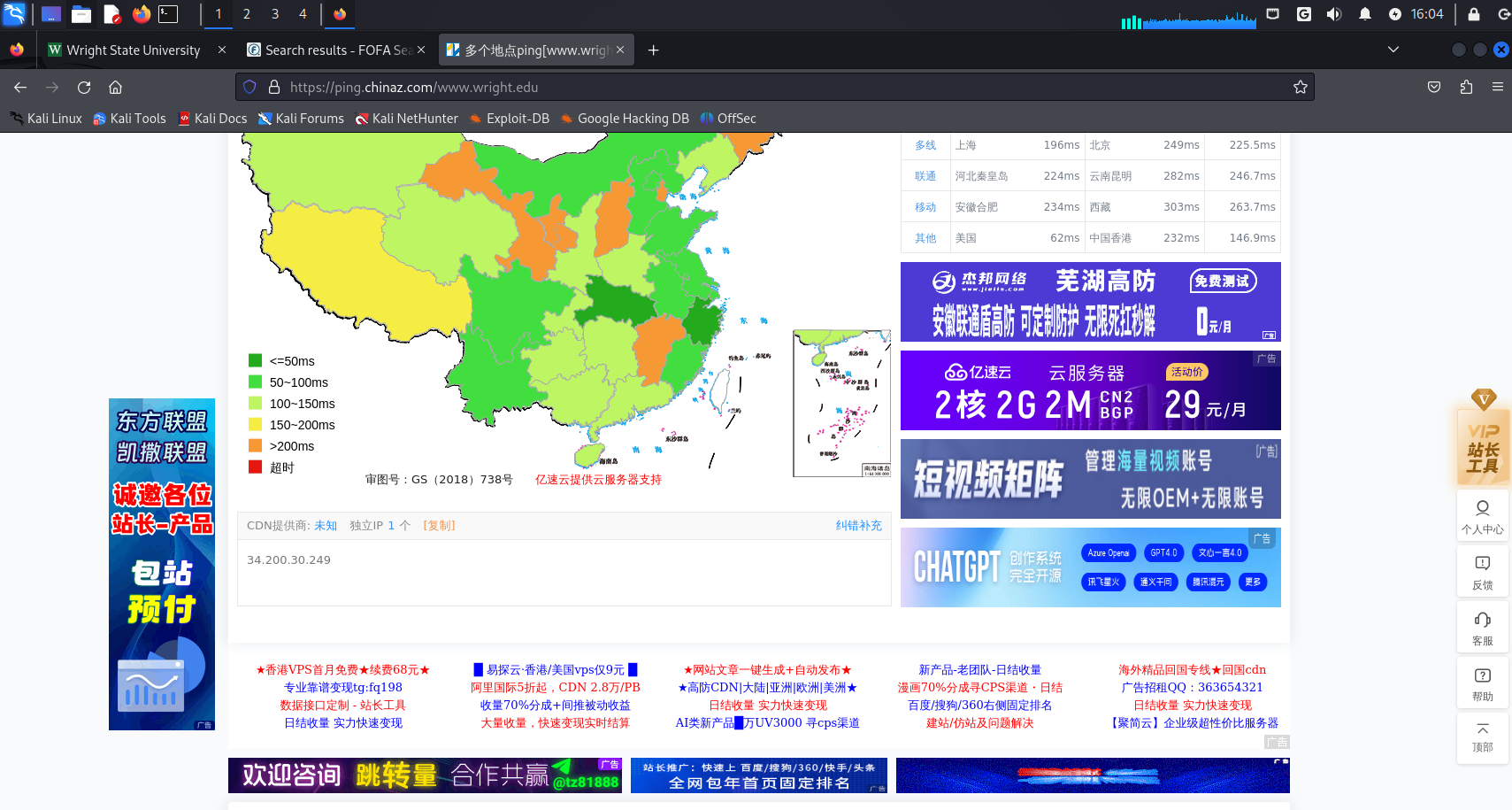This screenshot has height=810, width=1512.
Task: Expand the list all tabs dropdown arrow
Action: (x=1393, y=50)
